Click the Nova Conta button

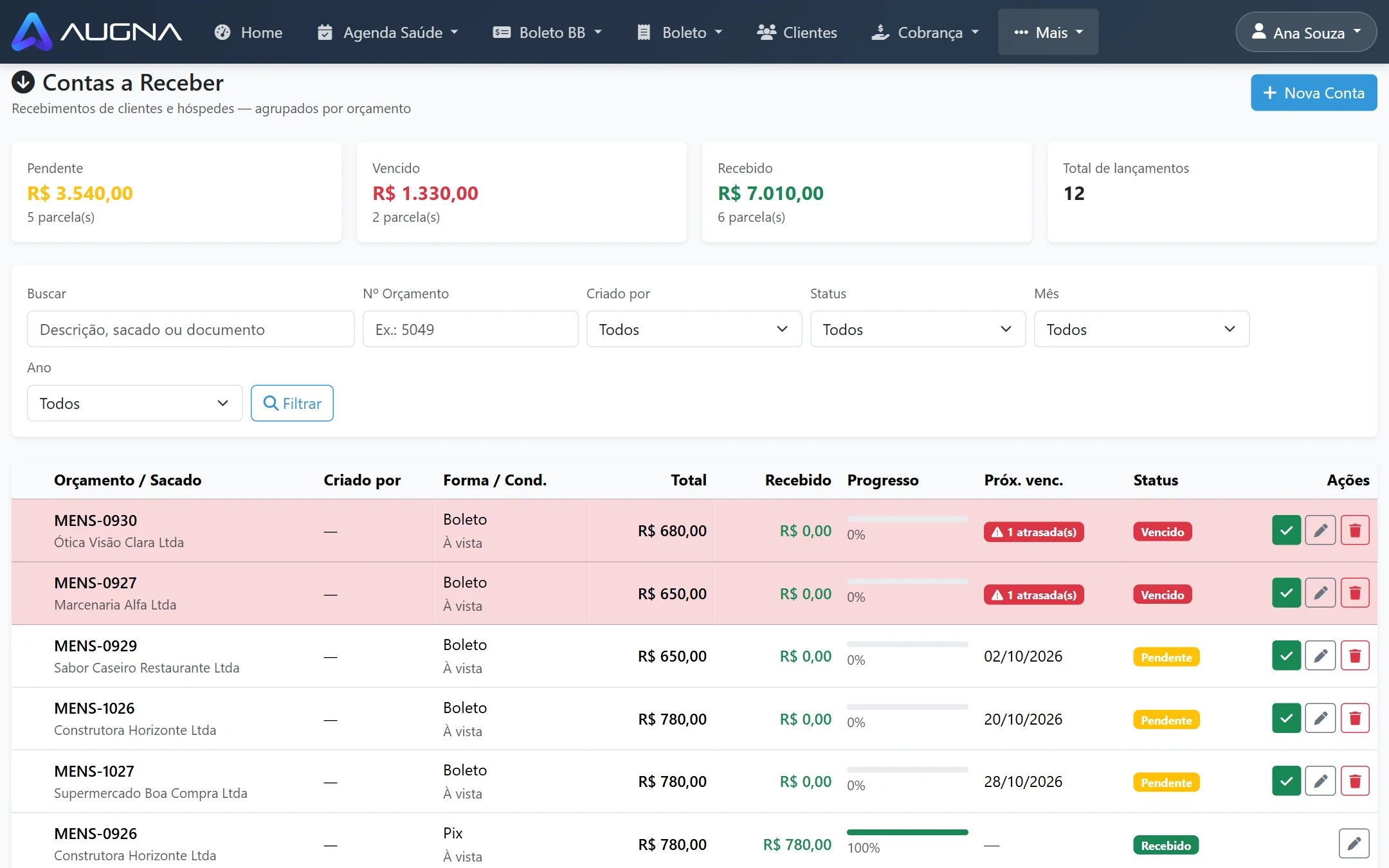click(1314, 93)
